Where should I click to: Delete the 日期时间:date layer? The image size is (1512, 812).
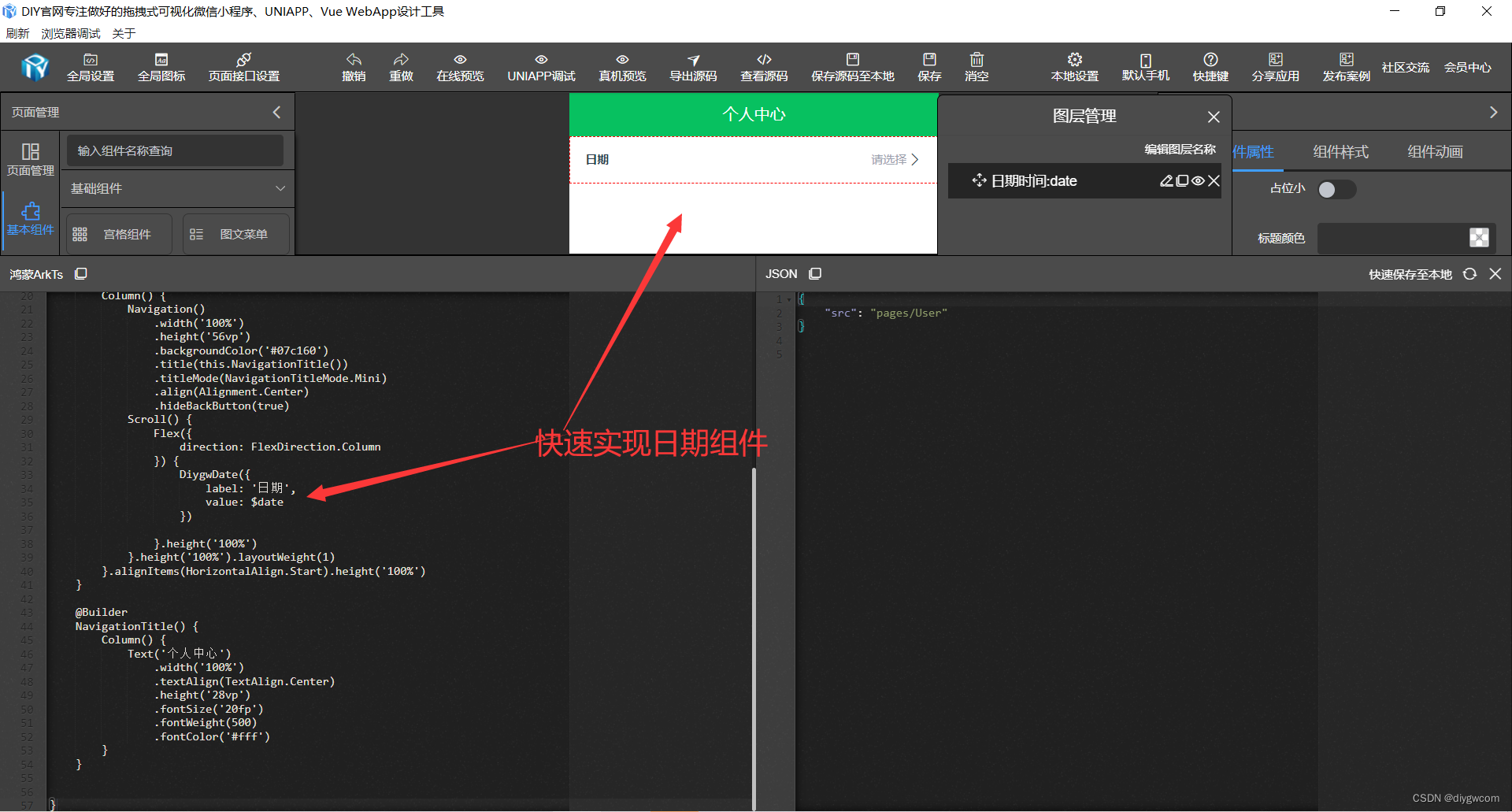coord(1214,181)
